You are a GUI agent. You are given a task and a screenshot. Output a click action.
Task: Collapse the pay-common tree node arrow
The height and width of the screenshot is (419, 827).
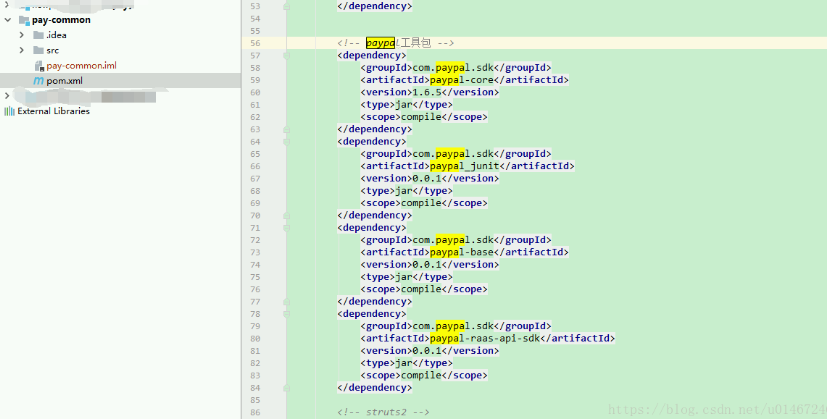pos(7,20)
